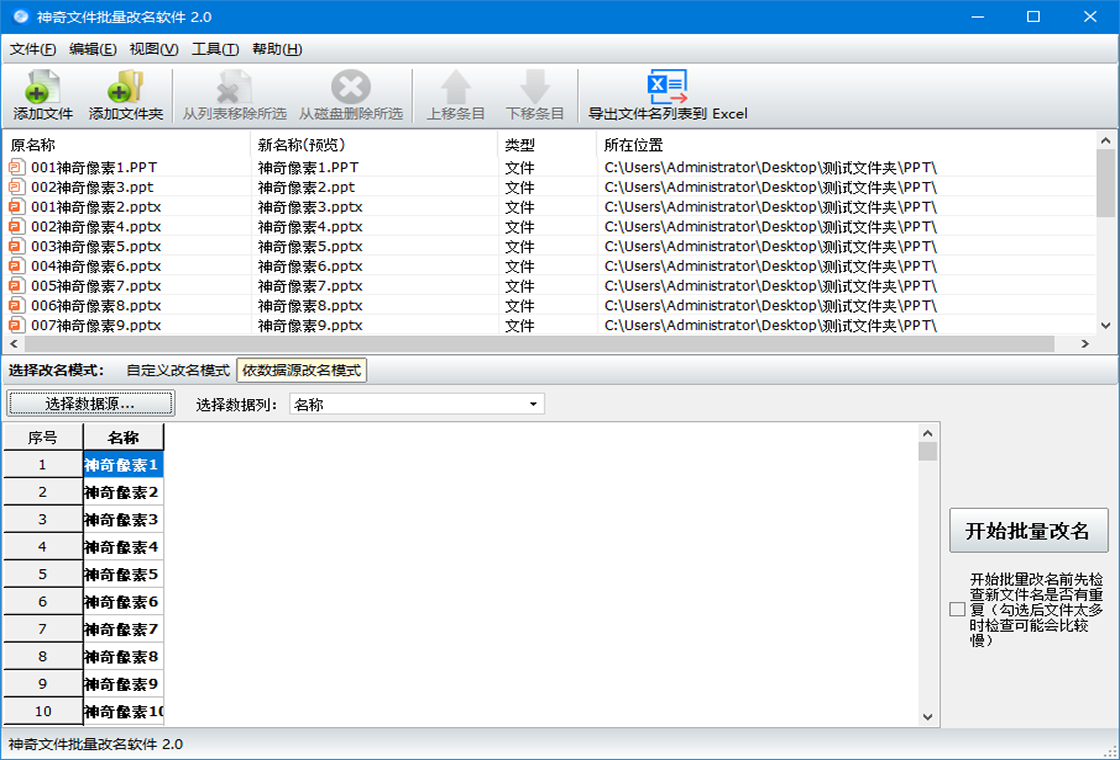Click file icon of 003神奇像素5.pptx

coord(16,246)
